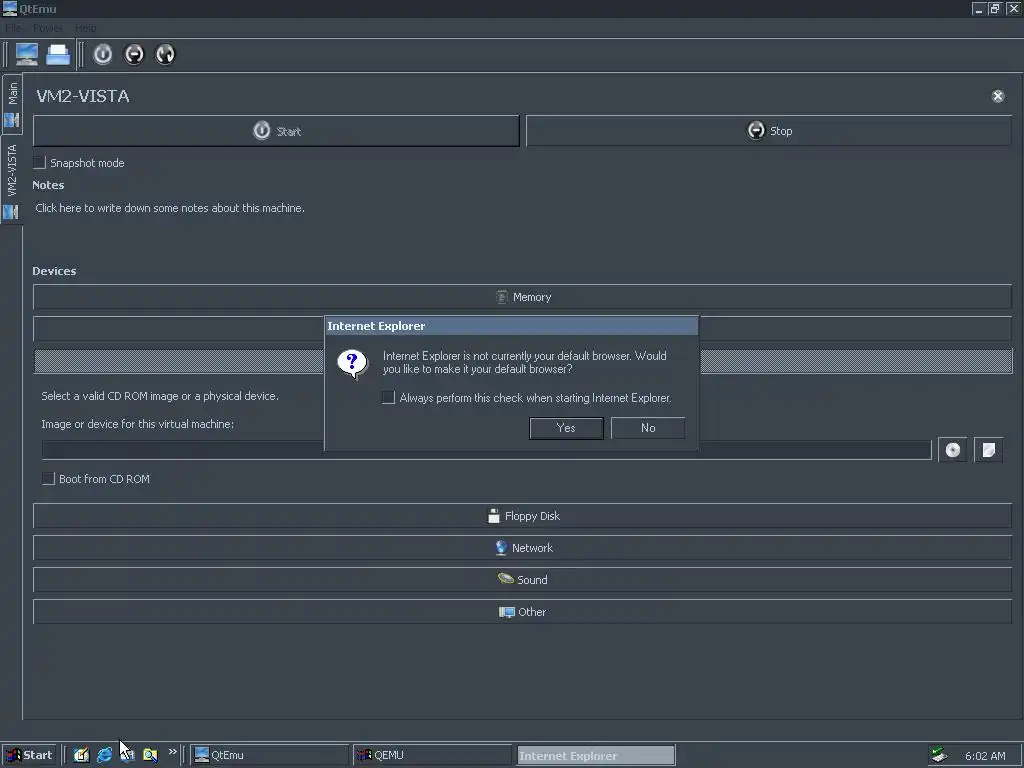The image size is (1024, 768).
Task: Stop the VM2-VISTA virtual machine
Action: pyautogui.click(x=769, y=131)
